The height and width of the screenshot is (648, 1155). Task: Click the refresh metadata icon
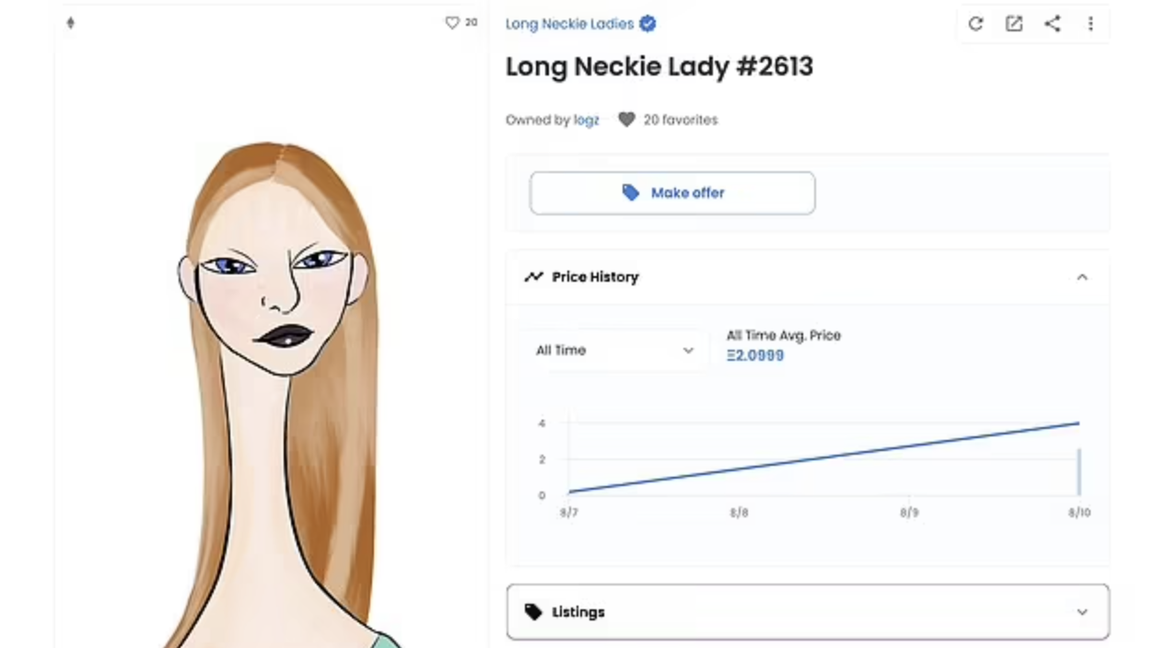[x=975, y=24]
